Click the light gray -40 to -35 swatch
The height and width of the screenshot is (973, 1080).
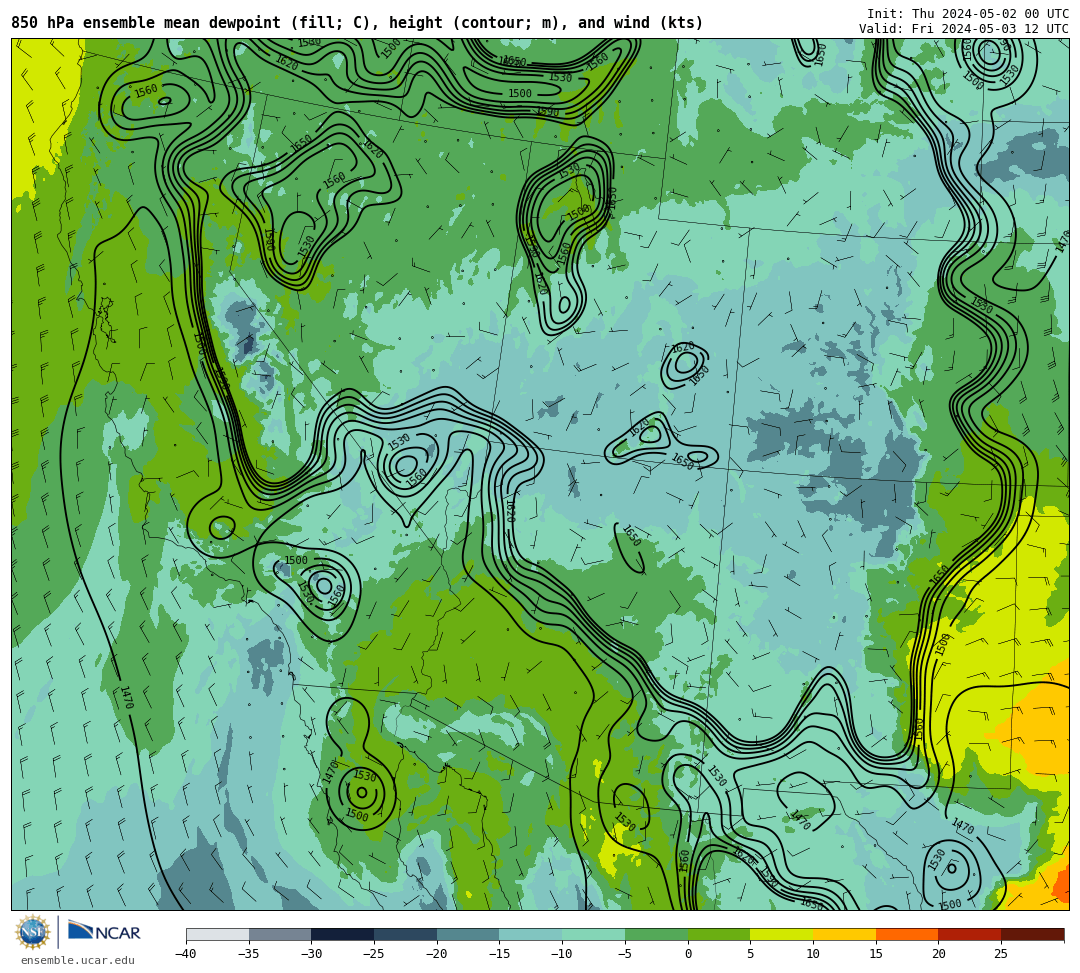click(218, 934)
